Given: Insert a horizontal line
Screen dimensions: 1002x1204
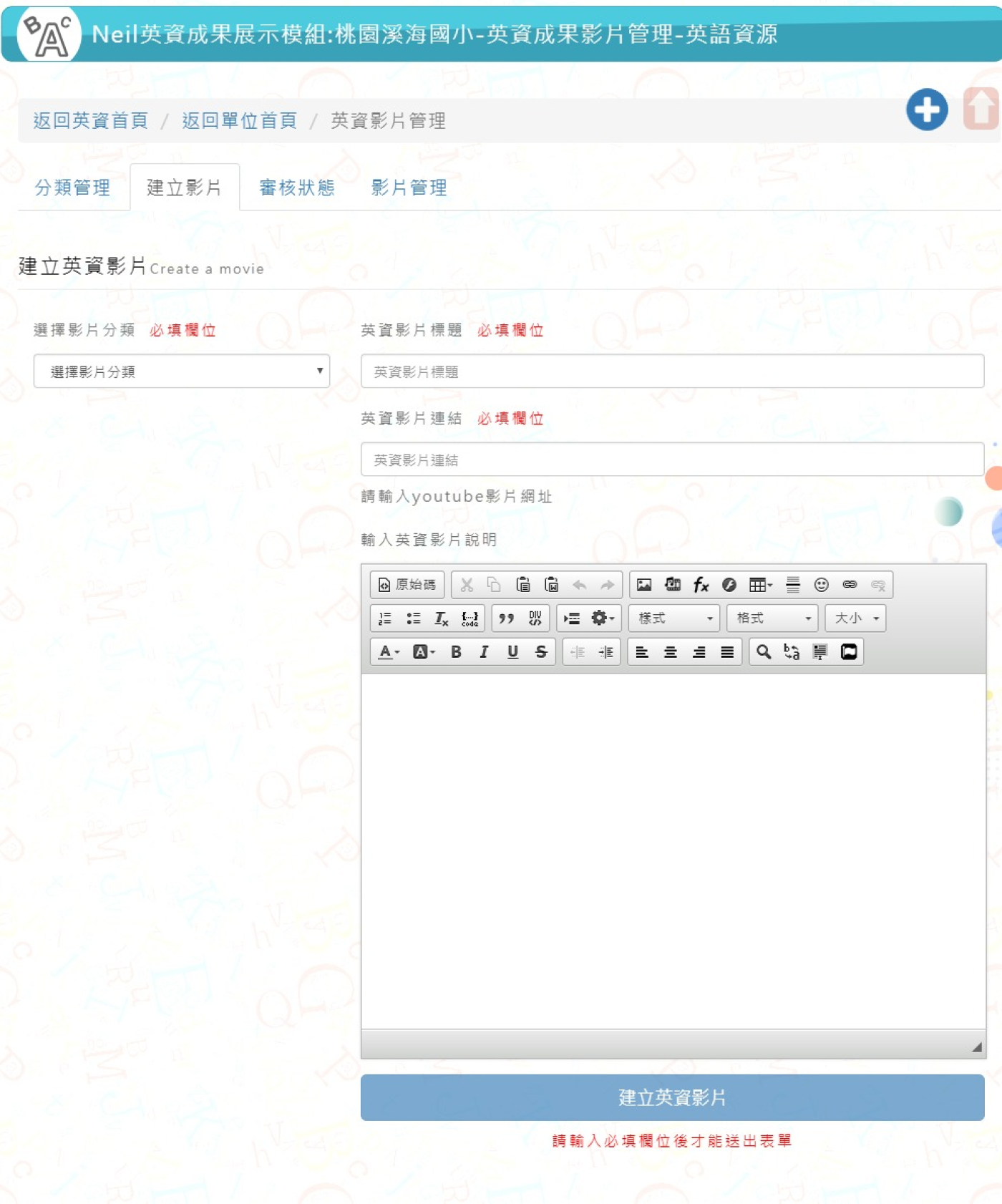Looking at the screenshot, I should 793,585.
